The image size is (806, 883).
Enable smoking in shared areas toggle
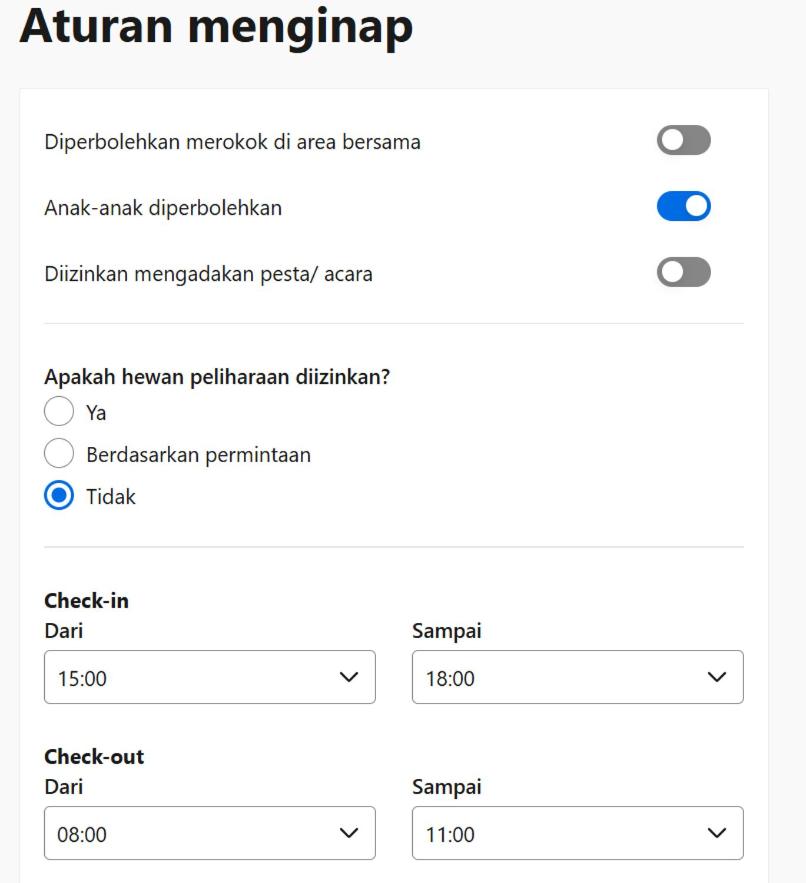point(683,141)
